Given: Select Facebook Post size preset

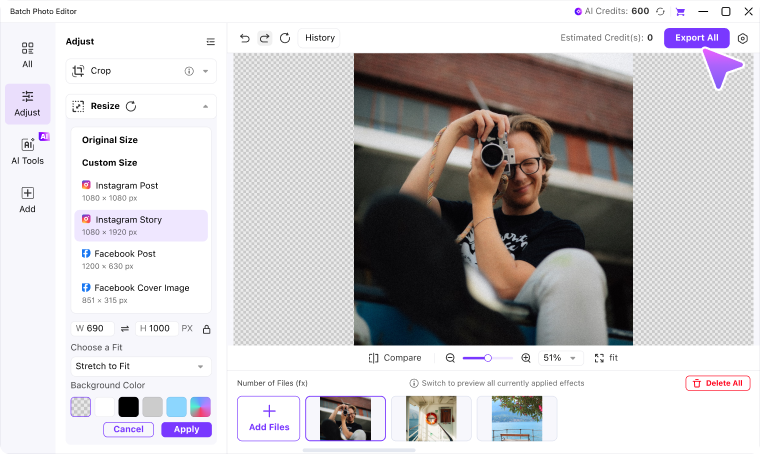Looking at the screenshot, I should (x=141, y=259).
